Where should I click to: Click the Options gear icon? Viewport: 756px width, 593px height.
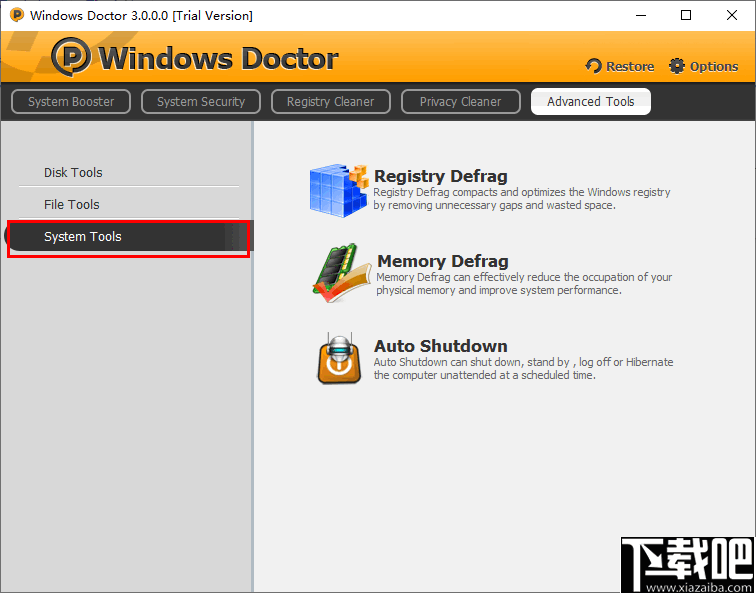coord(676,66)
